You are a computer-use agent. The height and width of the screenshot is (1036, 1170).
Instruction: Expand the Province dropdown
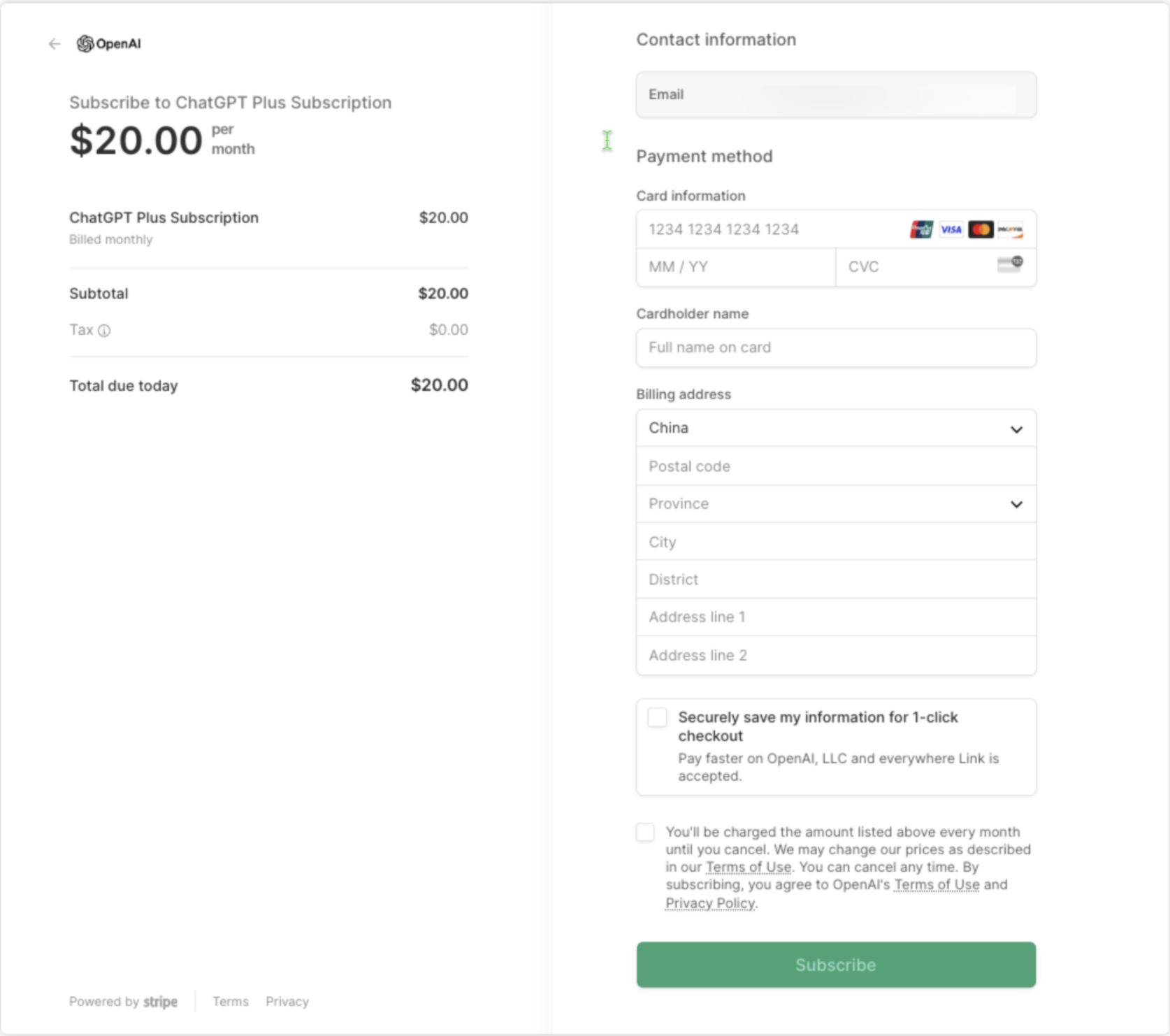(836, 504)
